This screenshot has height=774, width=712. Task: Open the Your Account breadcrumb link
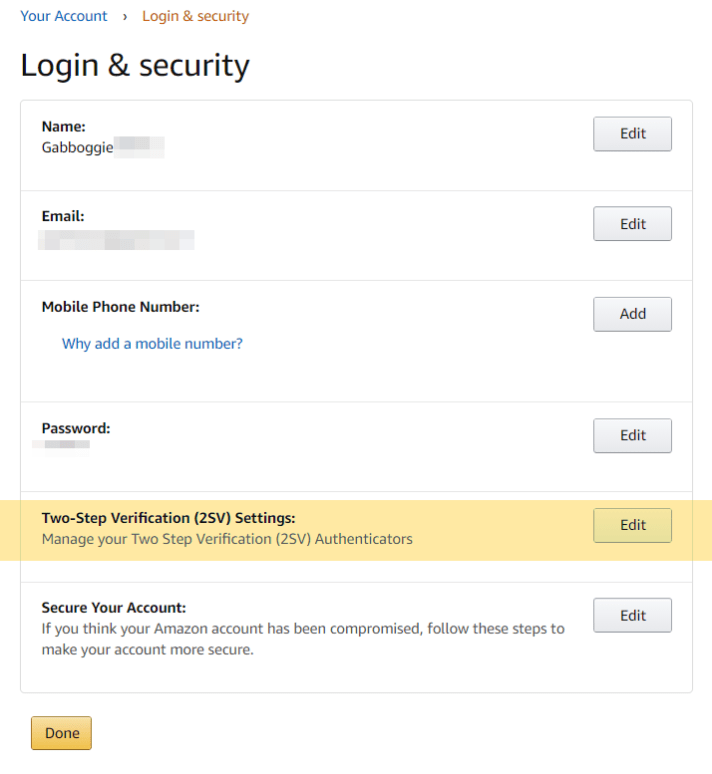click(x=64, y=16)
